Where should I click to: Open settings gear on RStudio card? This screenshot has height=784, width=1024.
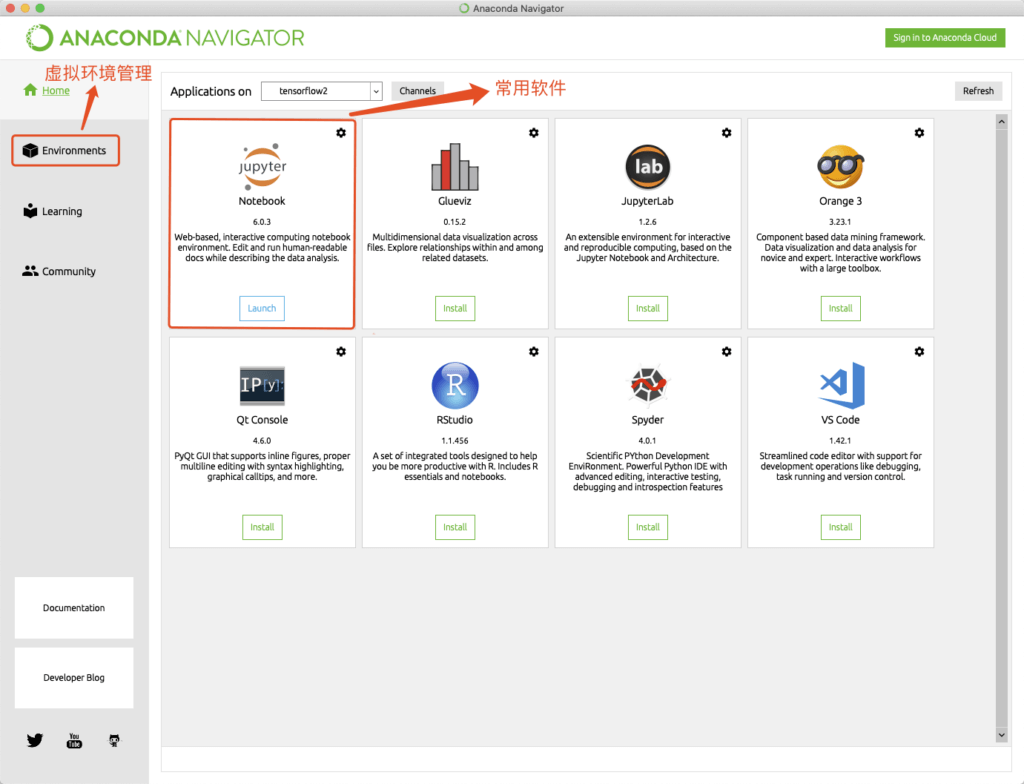(534, 351)
